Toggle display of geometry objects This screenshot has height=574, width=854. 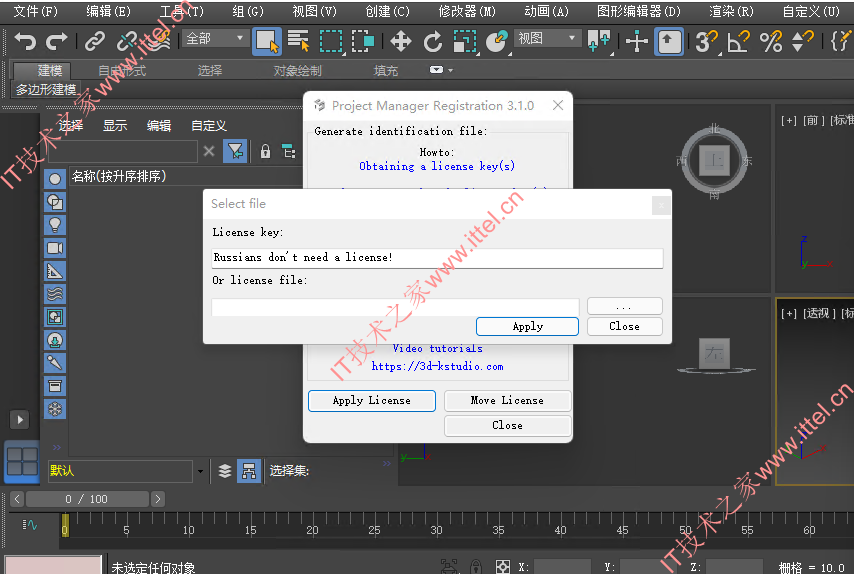pos(55,179)
